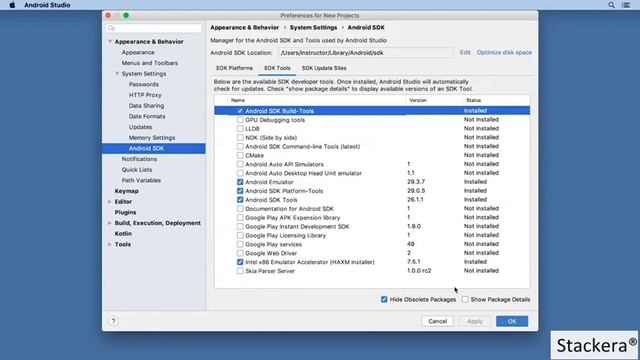Uncheck Android SDK Platform-Tools
This screenshot has height=360, width=640.
[x=240, y=191]
